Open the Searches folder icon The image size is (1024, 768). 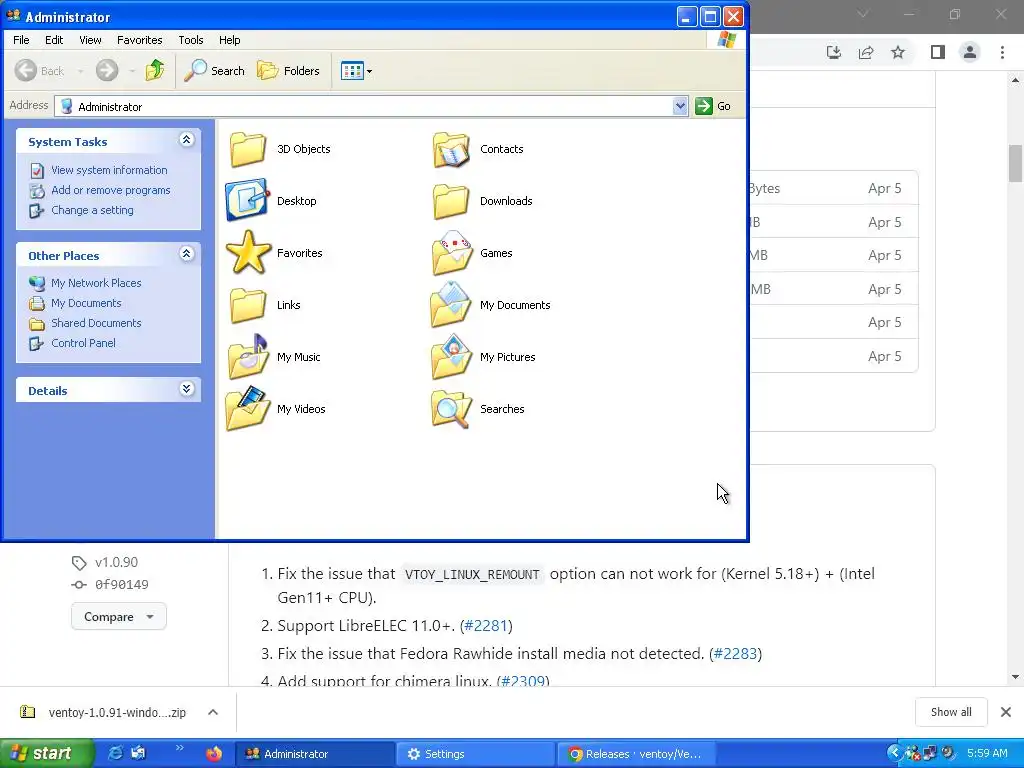pyautogui.click(x=451, y=409)
